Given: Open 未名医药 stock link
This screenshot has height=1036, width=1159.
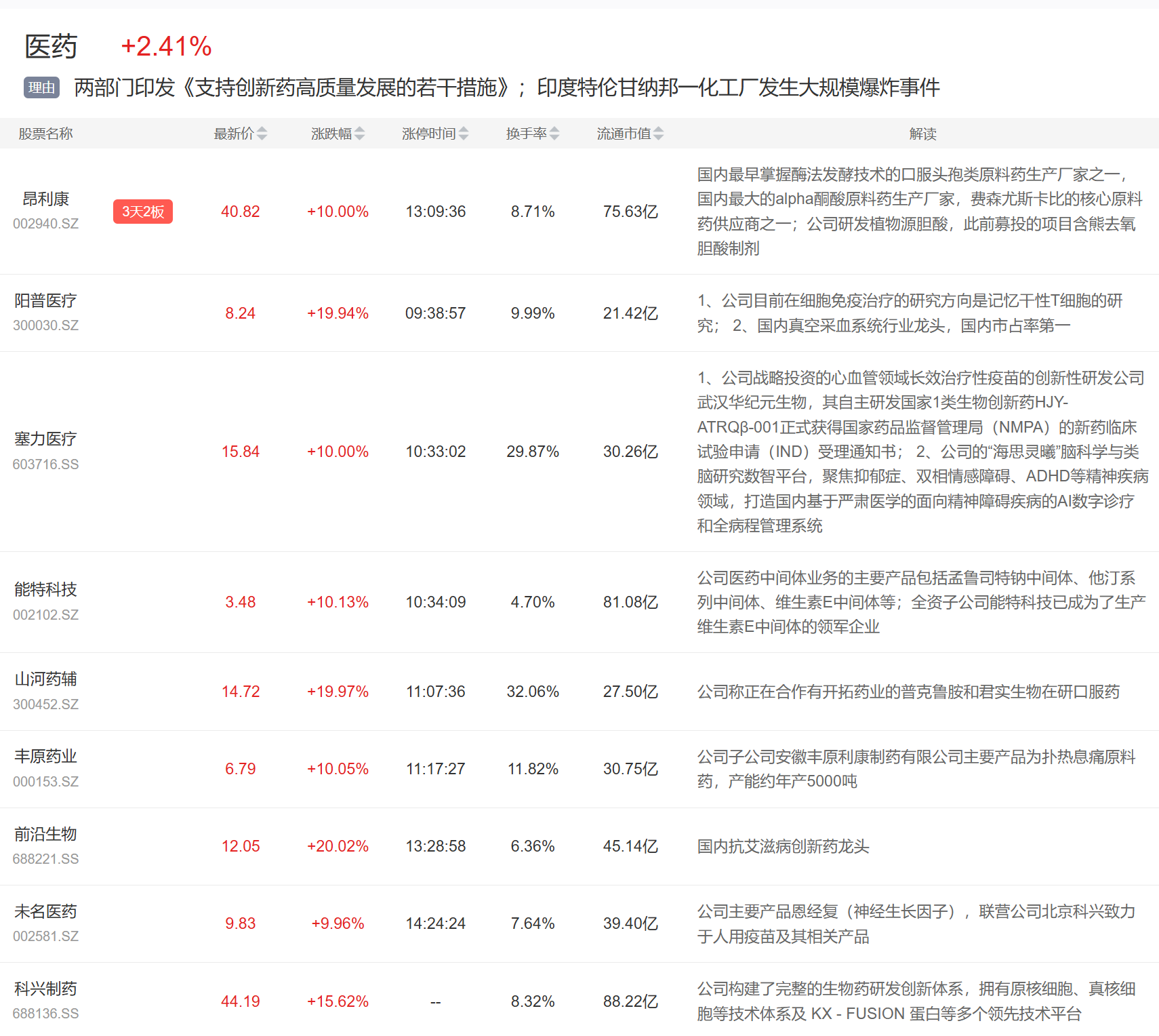Looking at the screenshot, I should point(46,911).
